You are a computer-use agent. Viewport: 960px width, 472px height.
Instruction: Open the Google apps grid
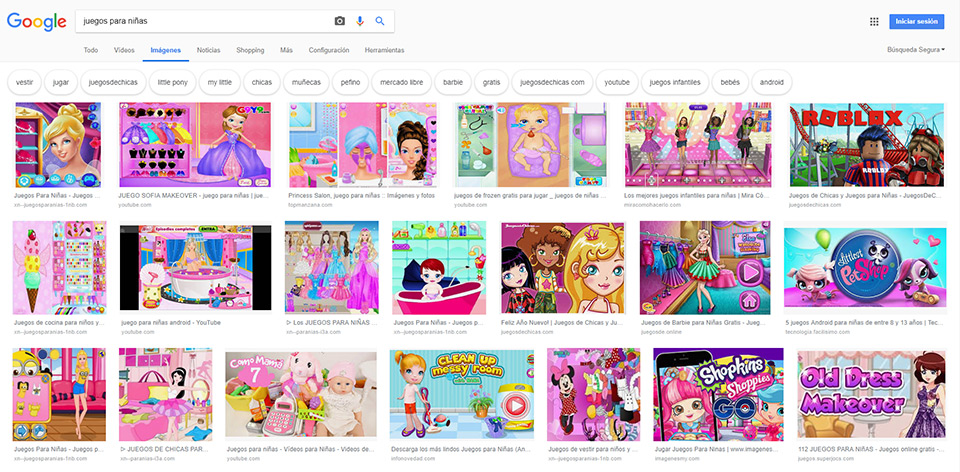coord(874,21)
